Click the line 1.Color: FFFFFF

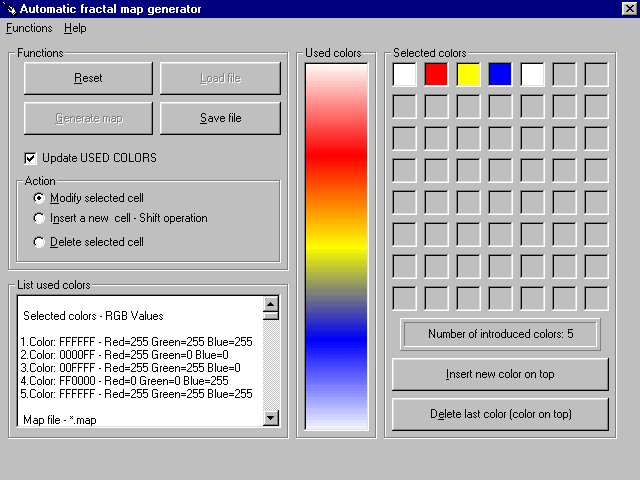point(136,342)
